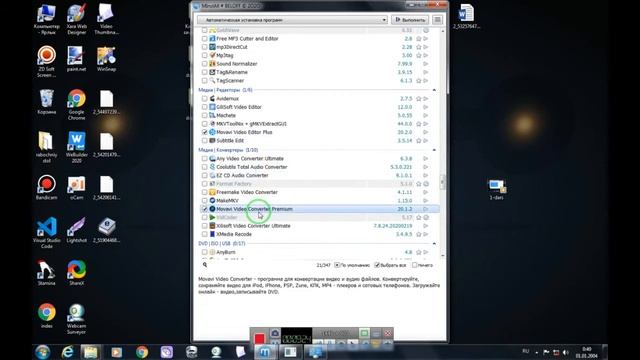Open the Автоматическая установка программ dropdown
This screenshot has width=640, height=360.
(292, 20)
